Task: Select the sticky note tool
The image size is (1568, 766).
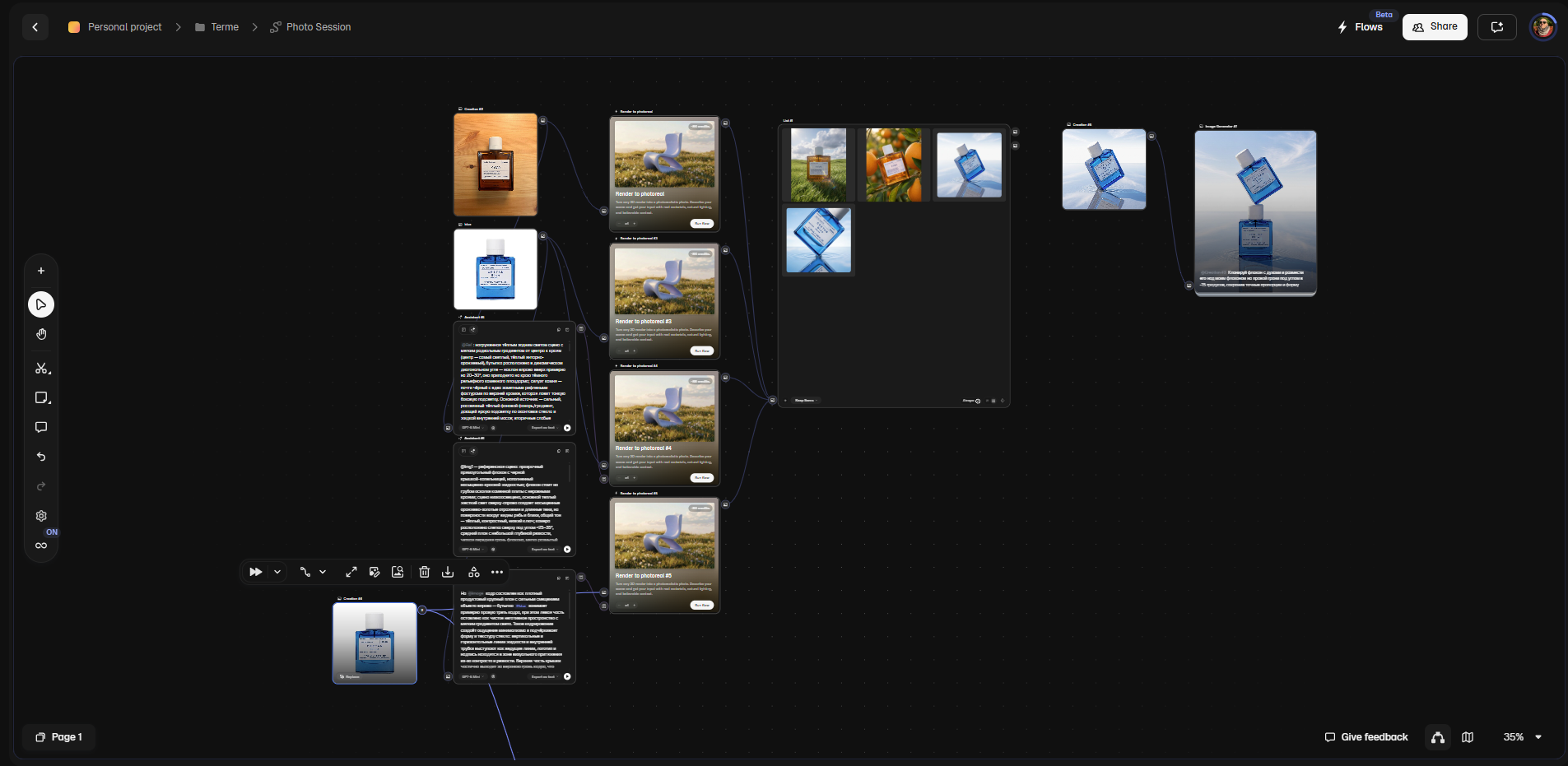Action: (x=42, y=398)
